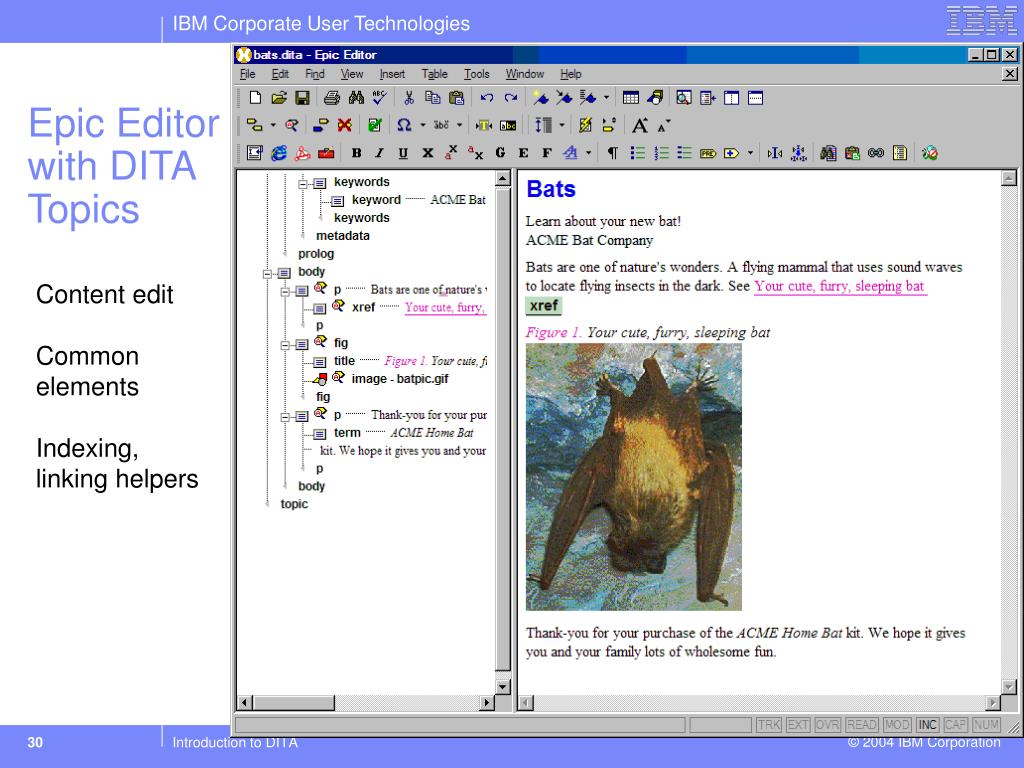Toggle Underline formatting

(x=403, y=153)
